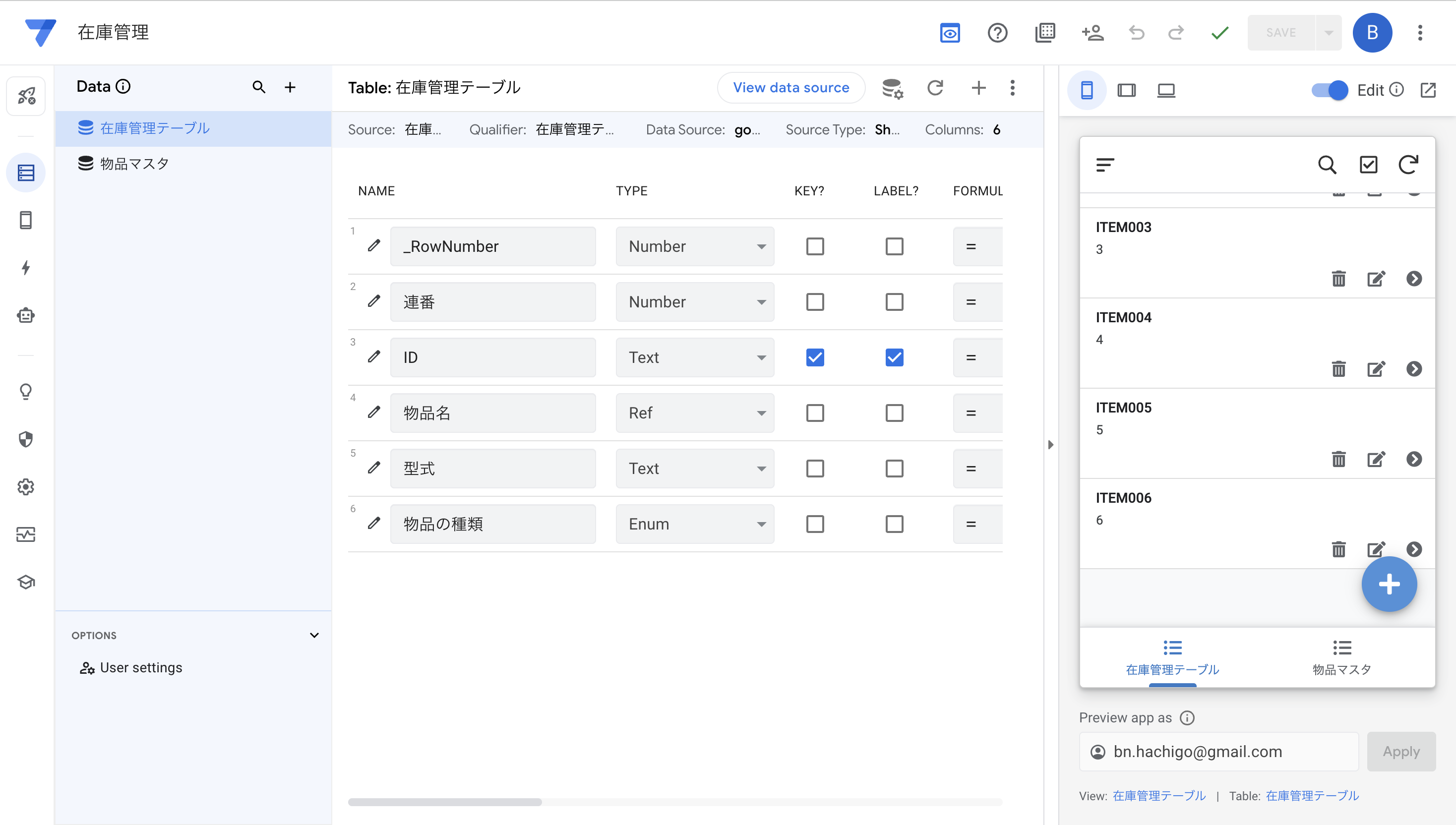The height and width of the screenshot is (825, 1456).
Task: Open the Automation lightning bolt section
Action: 25,267
